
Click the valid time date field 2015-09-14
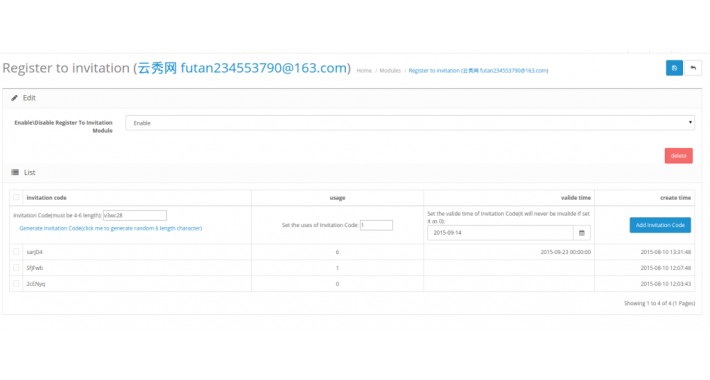[x=500, y=233]
